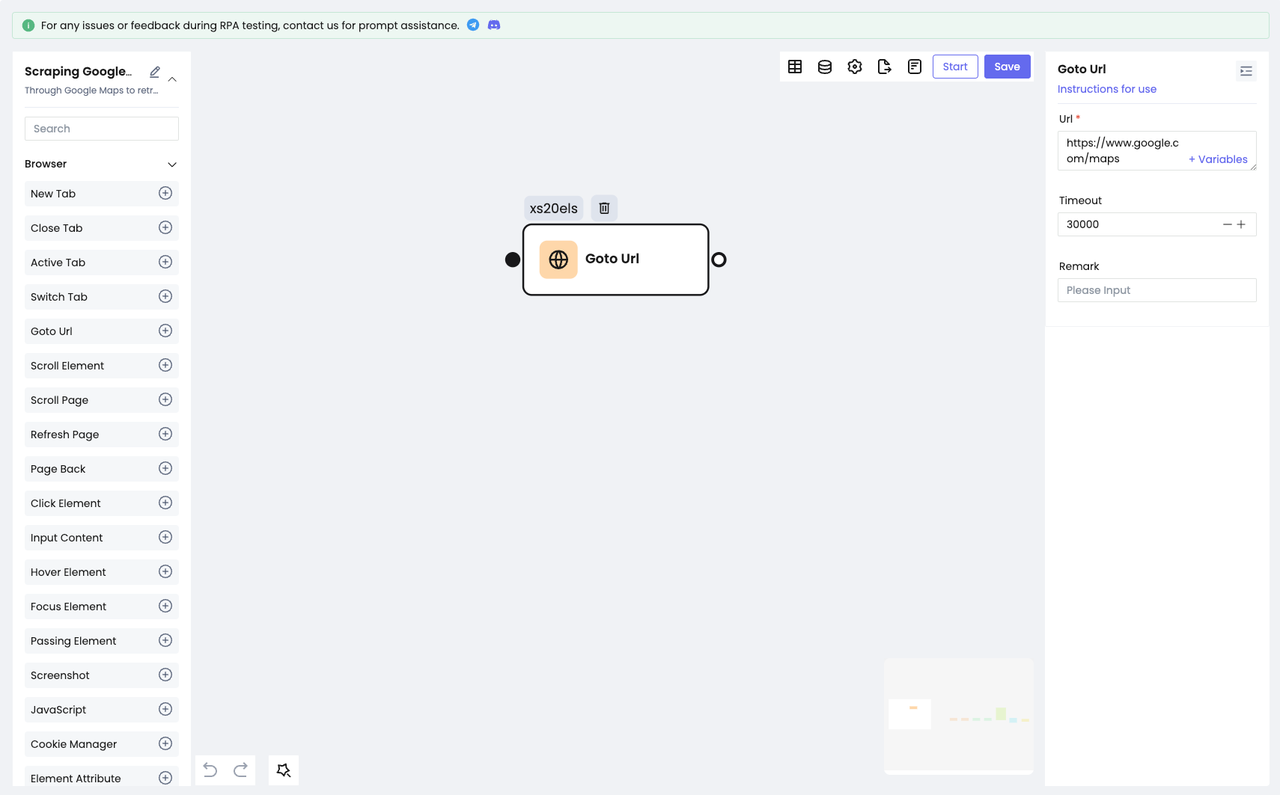Add Active Tab node with plus icon
Image resolution: width=1280 pixels, height=795 pixels.
165,262
